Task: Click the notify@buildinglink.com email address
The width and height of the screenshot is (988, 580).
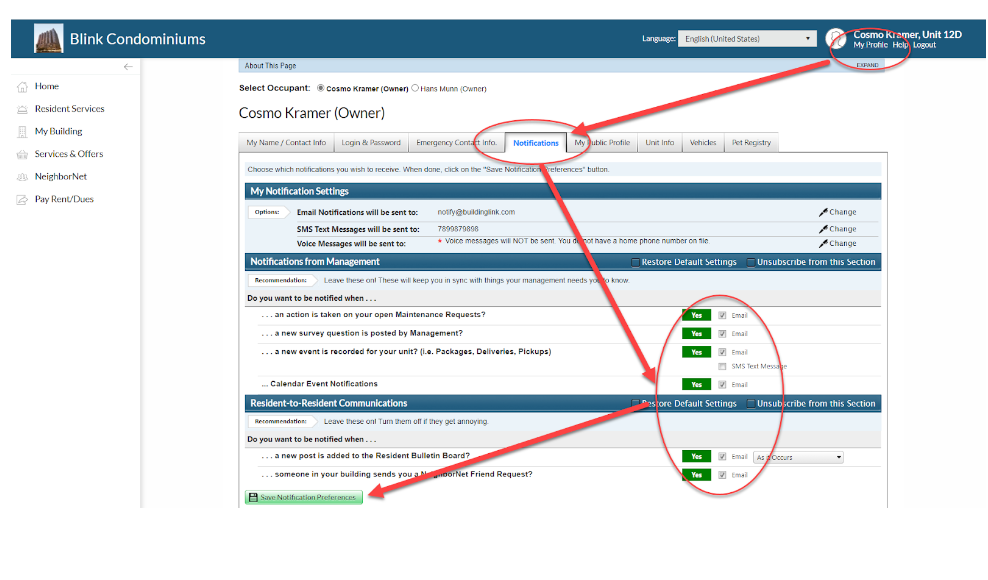Action: [476, 212]
